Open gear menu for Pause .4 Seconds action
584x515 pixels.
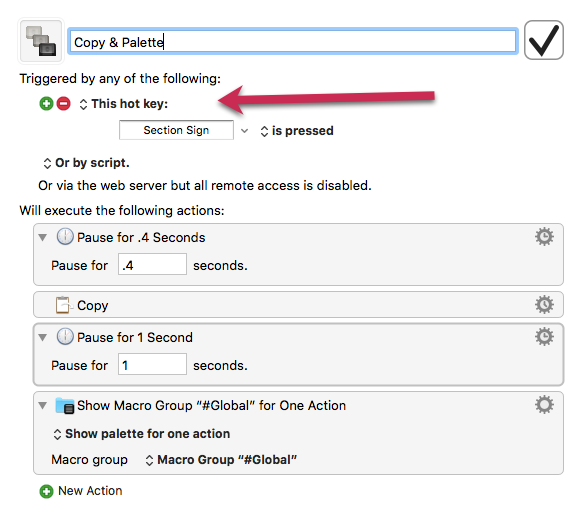pyautogui.click(x=544, y=237)
